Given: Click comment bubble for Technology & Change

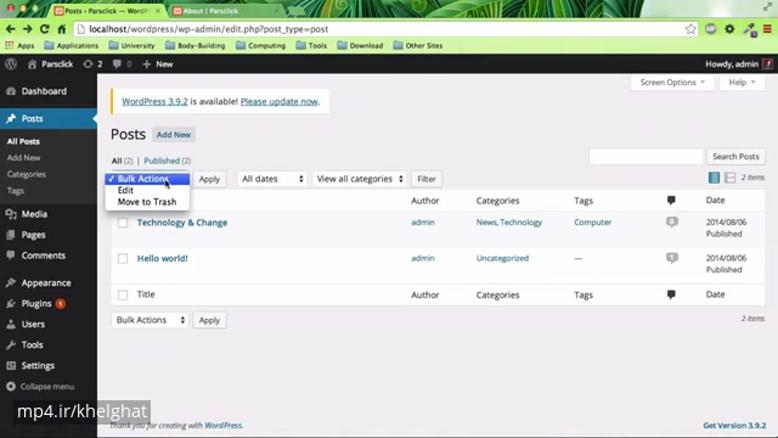Looking at the screenshot, I should (672, 222).
